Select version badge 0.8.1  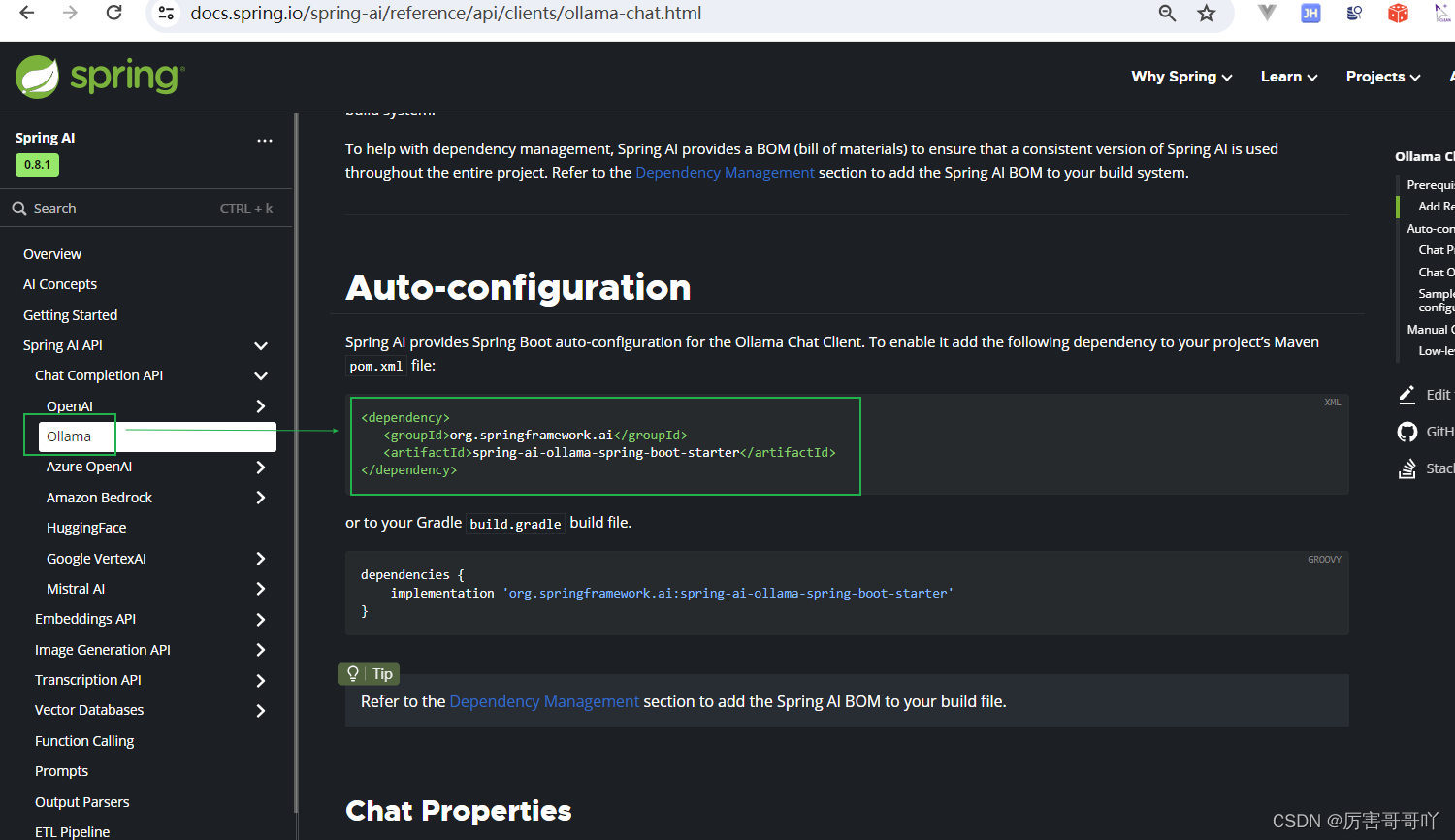pos(37,165)
